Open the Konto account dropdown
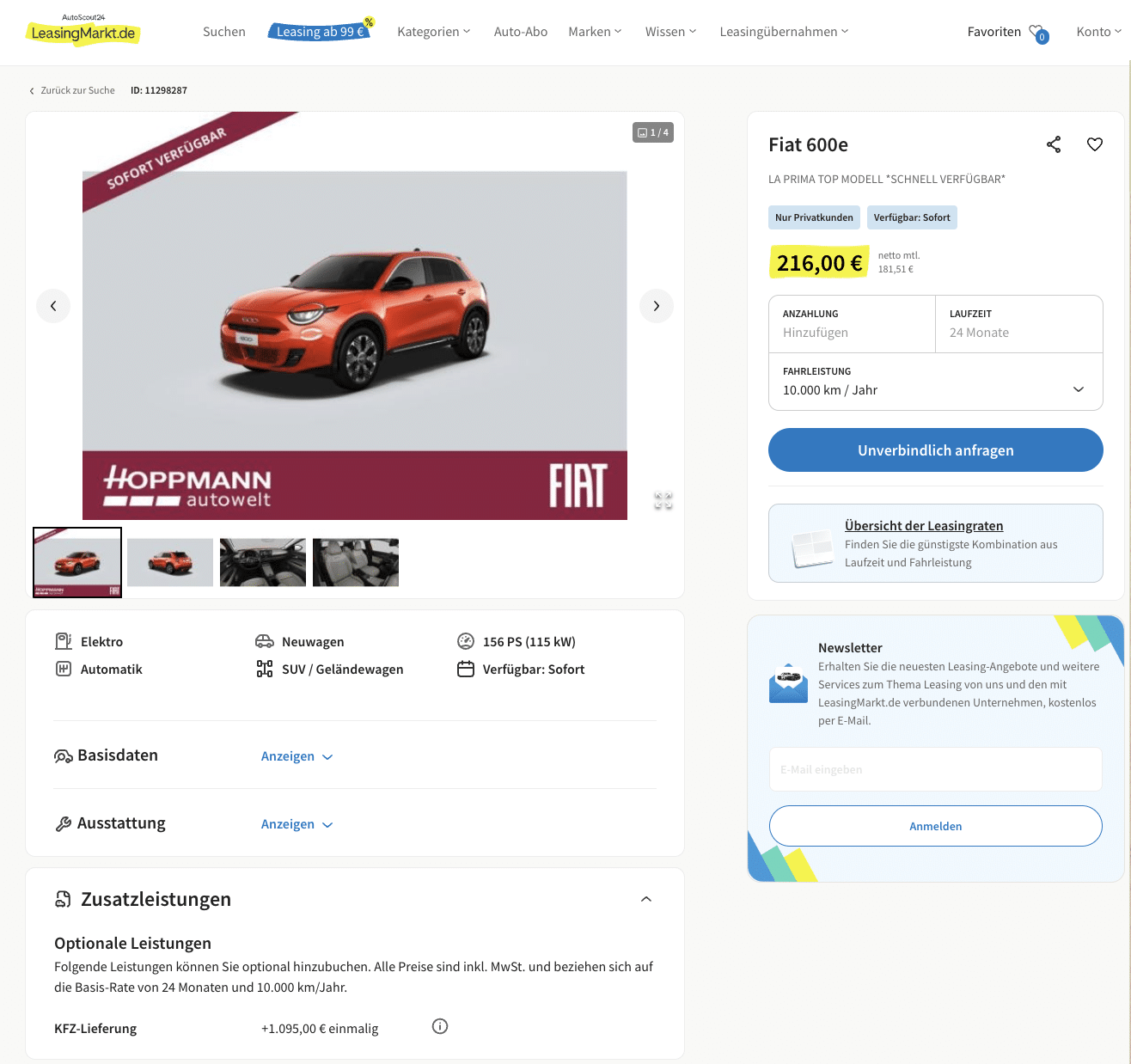1131x1064 pixels. click(x=1098, y=32)
